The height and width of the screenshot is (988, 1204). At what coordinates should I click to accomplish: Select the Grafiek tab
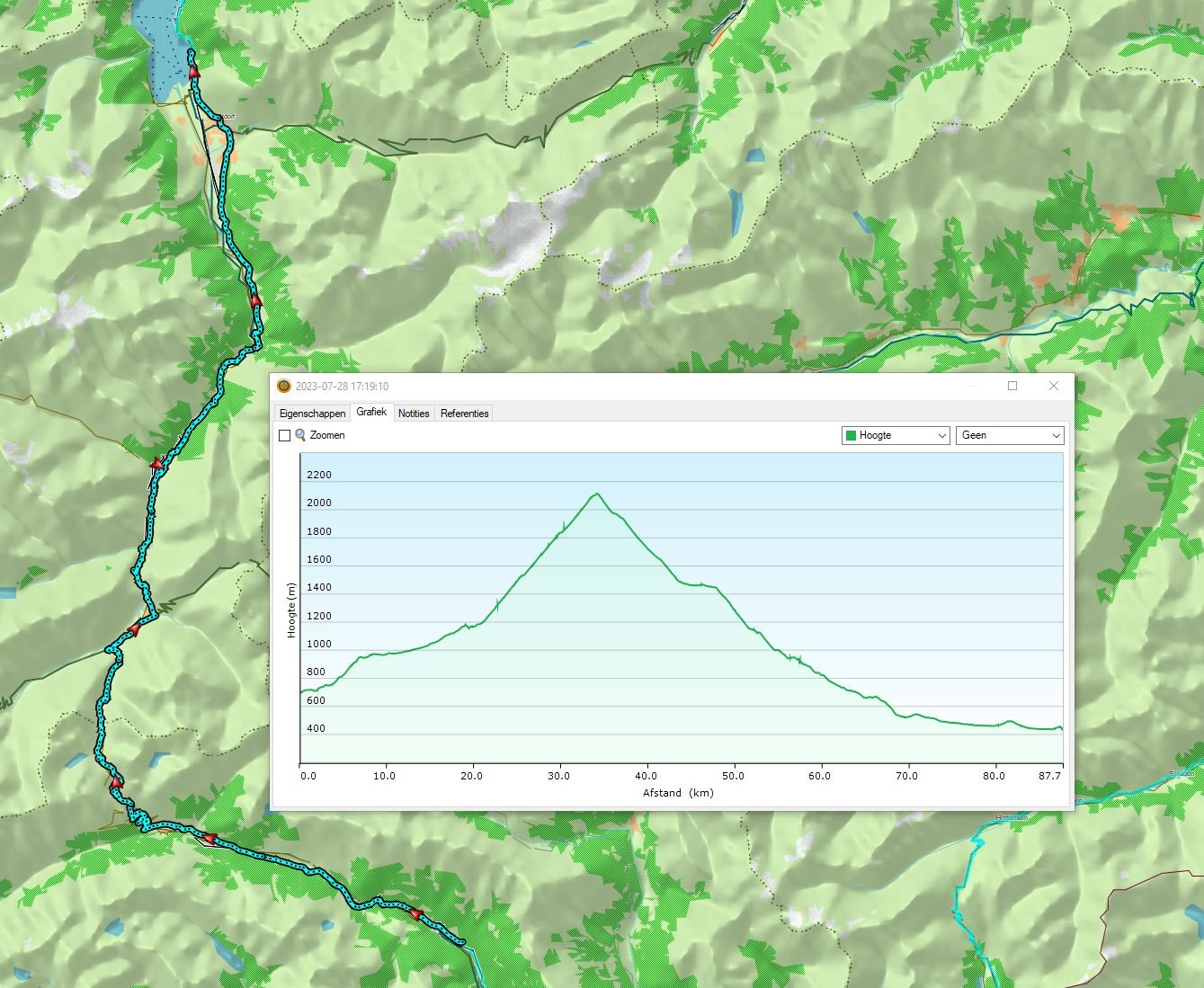click(x=371, y=412)
